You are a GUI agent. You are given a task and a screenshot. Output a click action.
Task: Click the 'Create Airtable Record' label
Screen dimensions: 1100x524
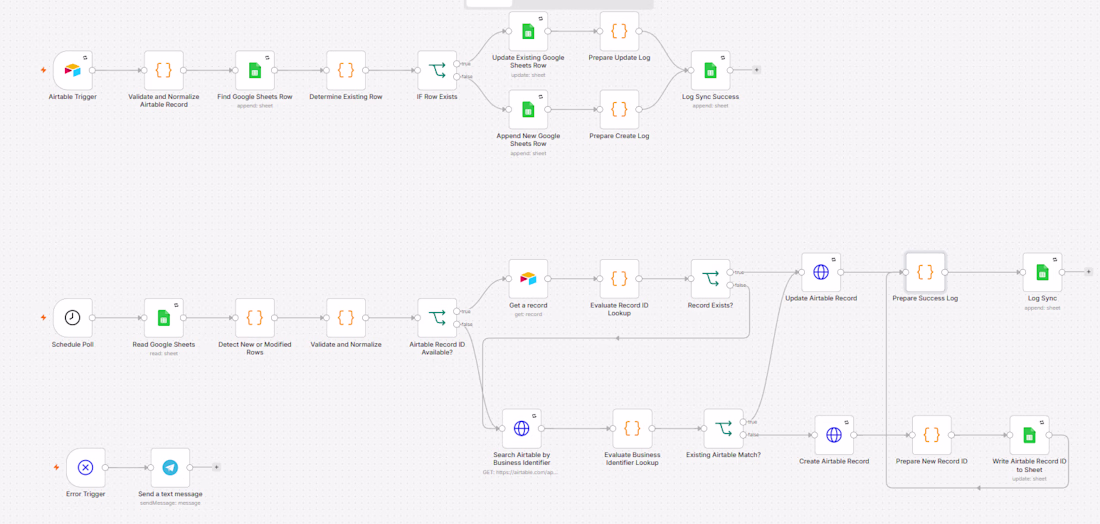[x=834, y=462]
